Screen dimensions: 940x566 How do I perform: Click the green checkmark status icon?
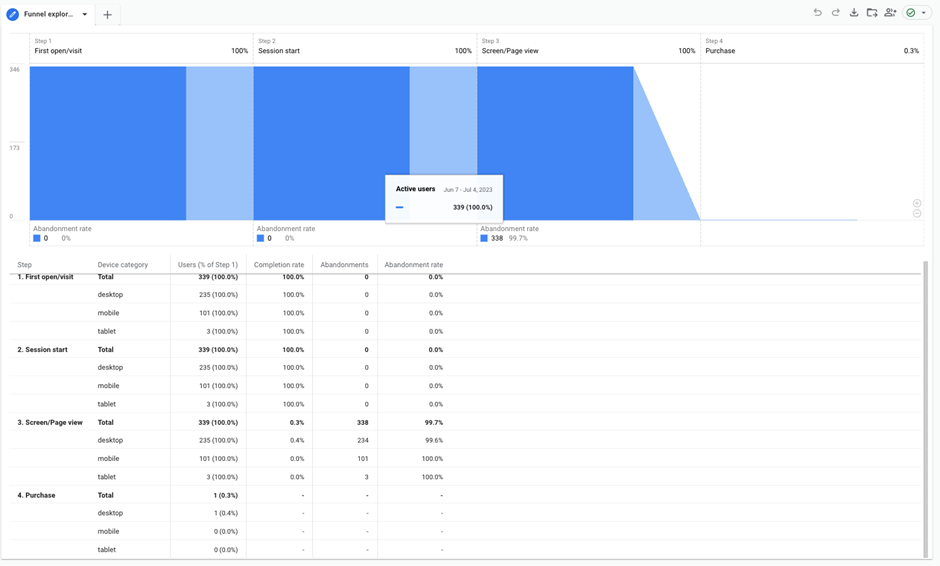coord(911,13)
